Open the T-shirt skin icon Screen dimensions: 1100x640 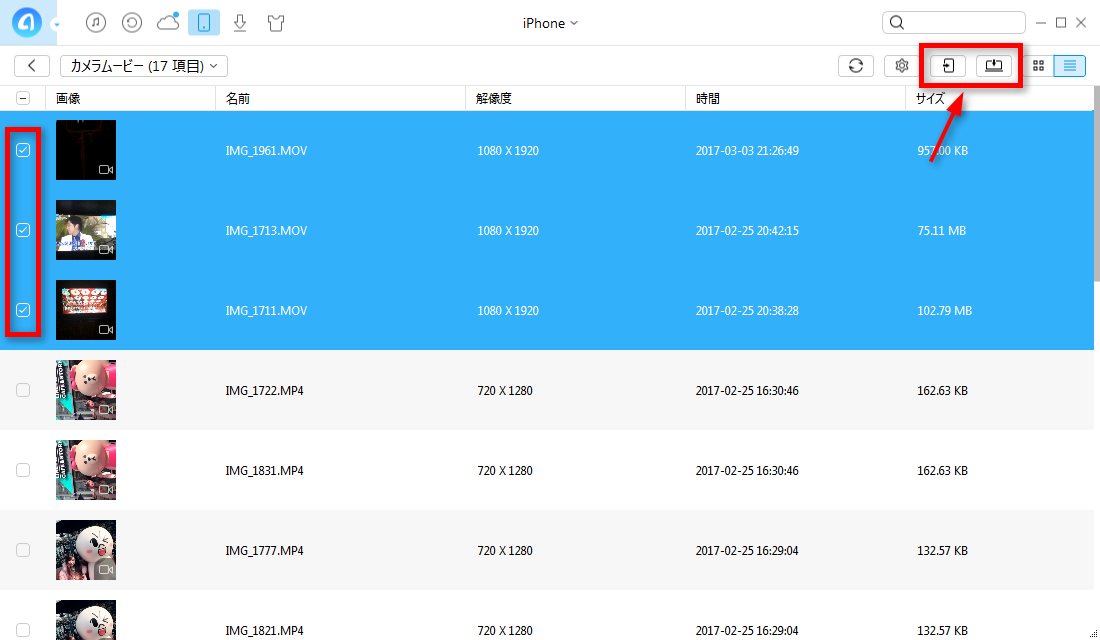tap(276, 23)
